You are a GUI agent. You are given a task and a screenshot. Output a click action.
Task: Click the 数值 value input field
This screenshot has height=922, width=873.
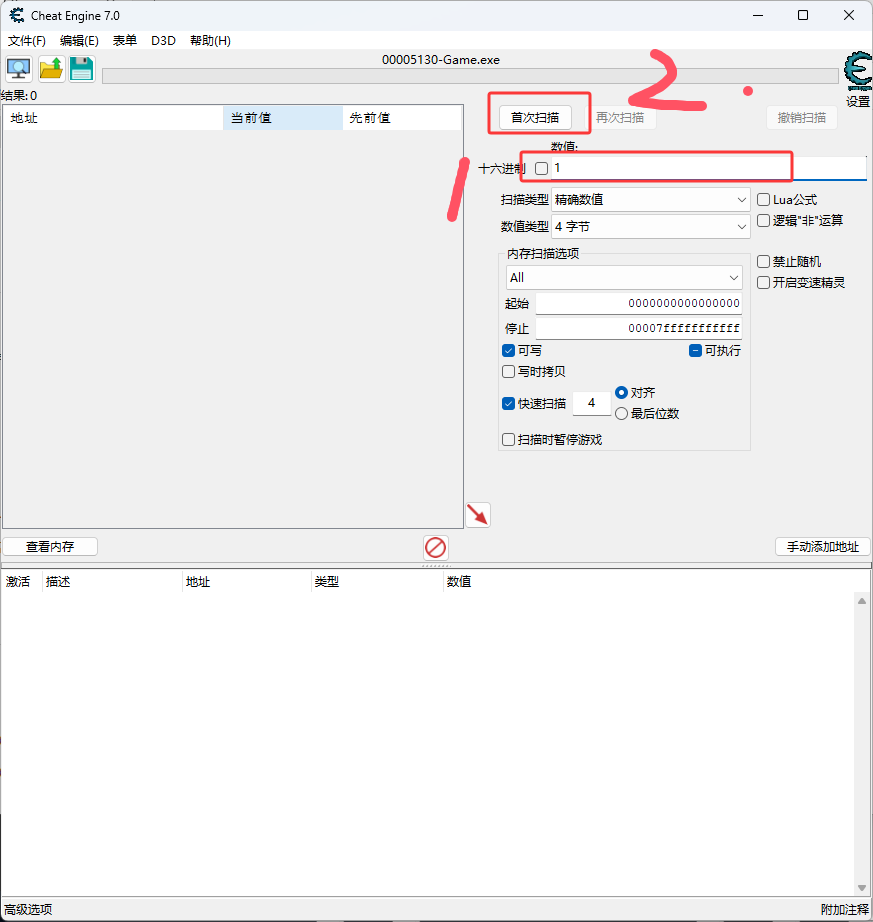(x=708, y=169)
